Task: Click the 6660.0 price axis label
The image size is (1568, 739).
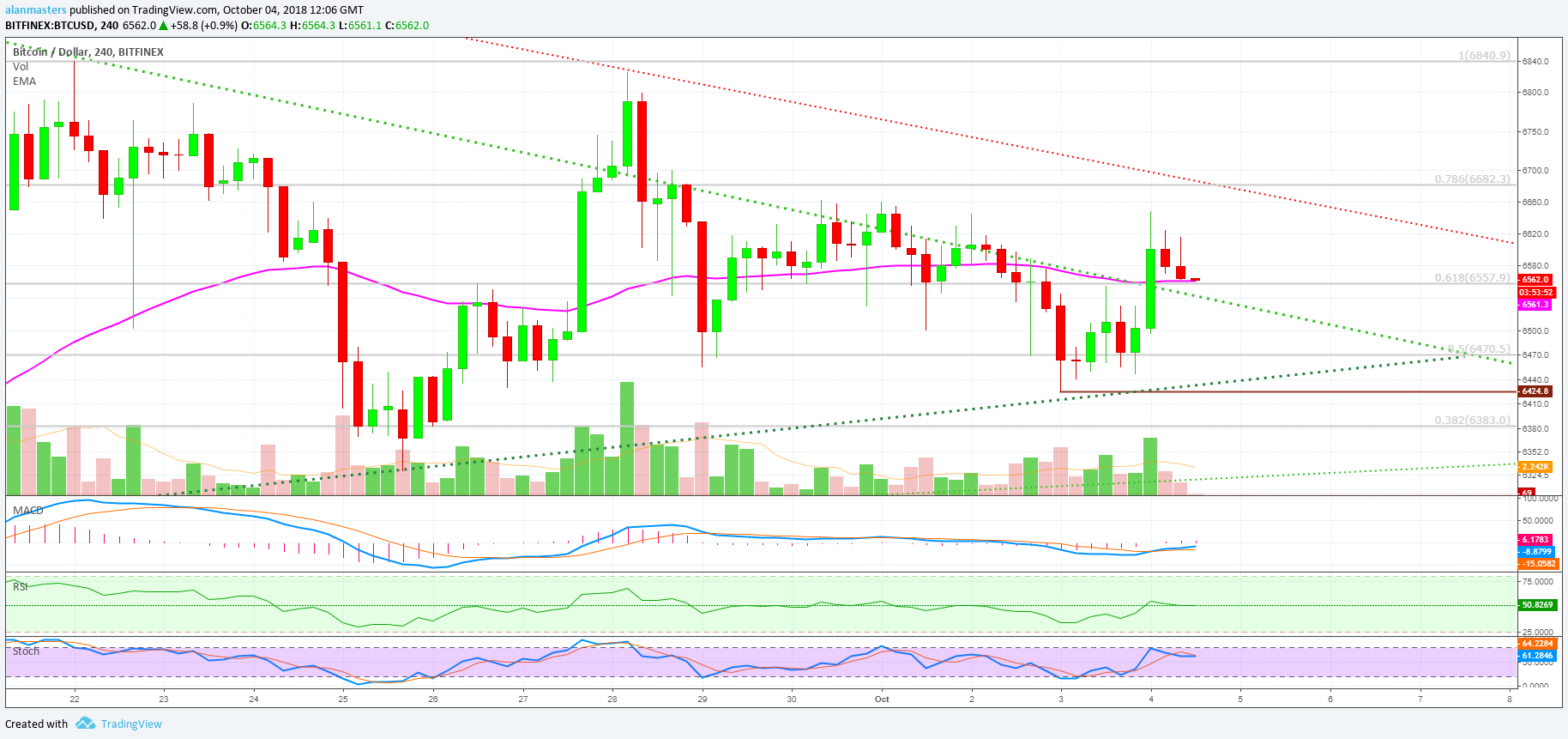Action: pyautogui.click(x=1535, y=202)
